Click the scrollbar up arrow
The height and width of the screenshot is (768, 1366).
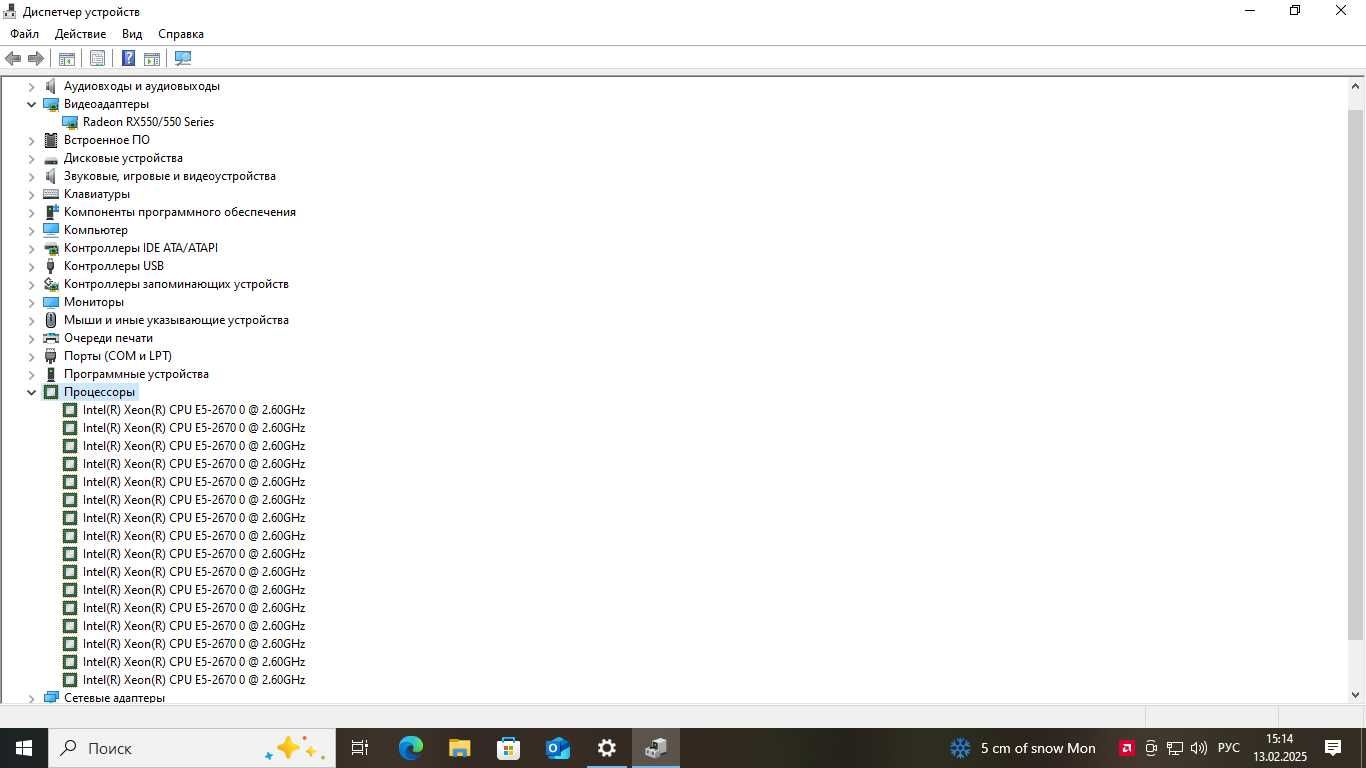click(x=1356, y=86)
